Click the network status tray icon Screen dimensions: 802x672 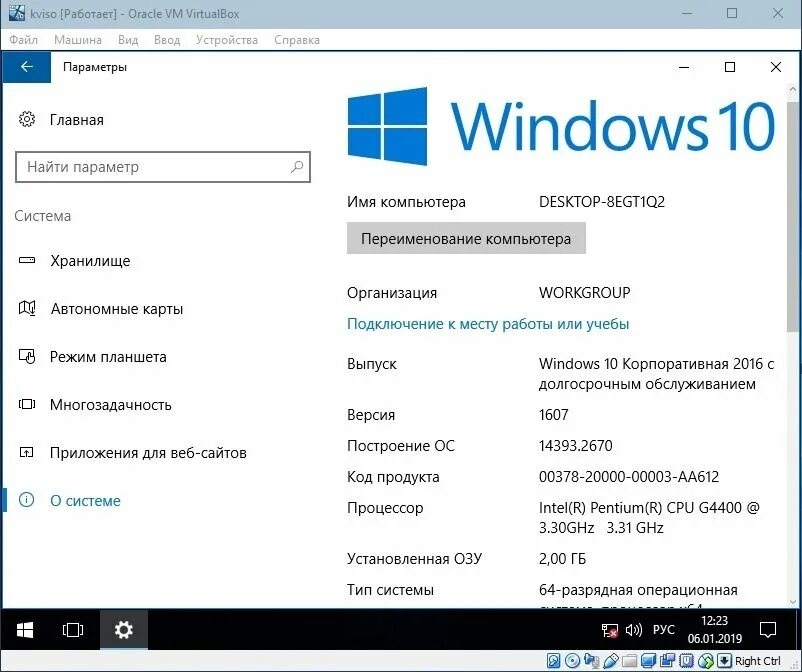pos(609,630)
